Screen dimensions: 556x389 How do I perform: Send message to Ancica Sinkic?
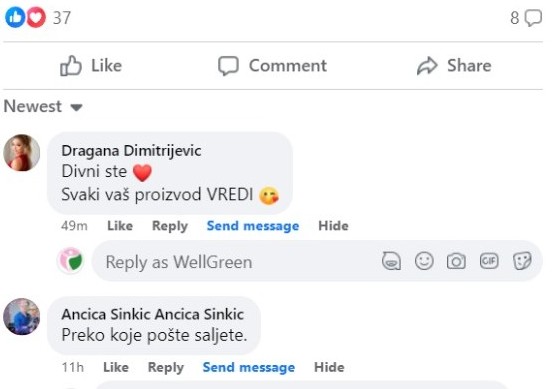(x=249, y=367)
